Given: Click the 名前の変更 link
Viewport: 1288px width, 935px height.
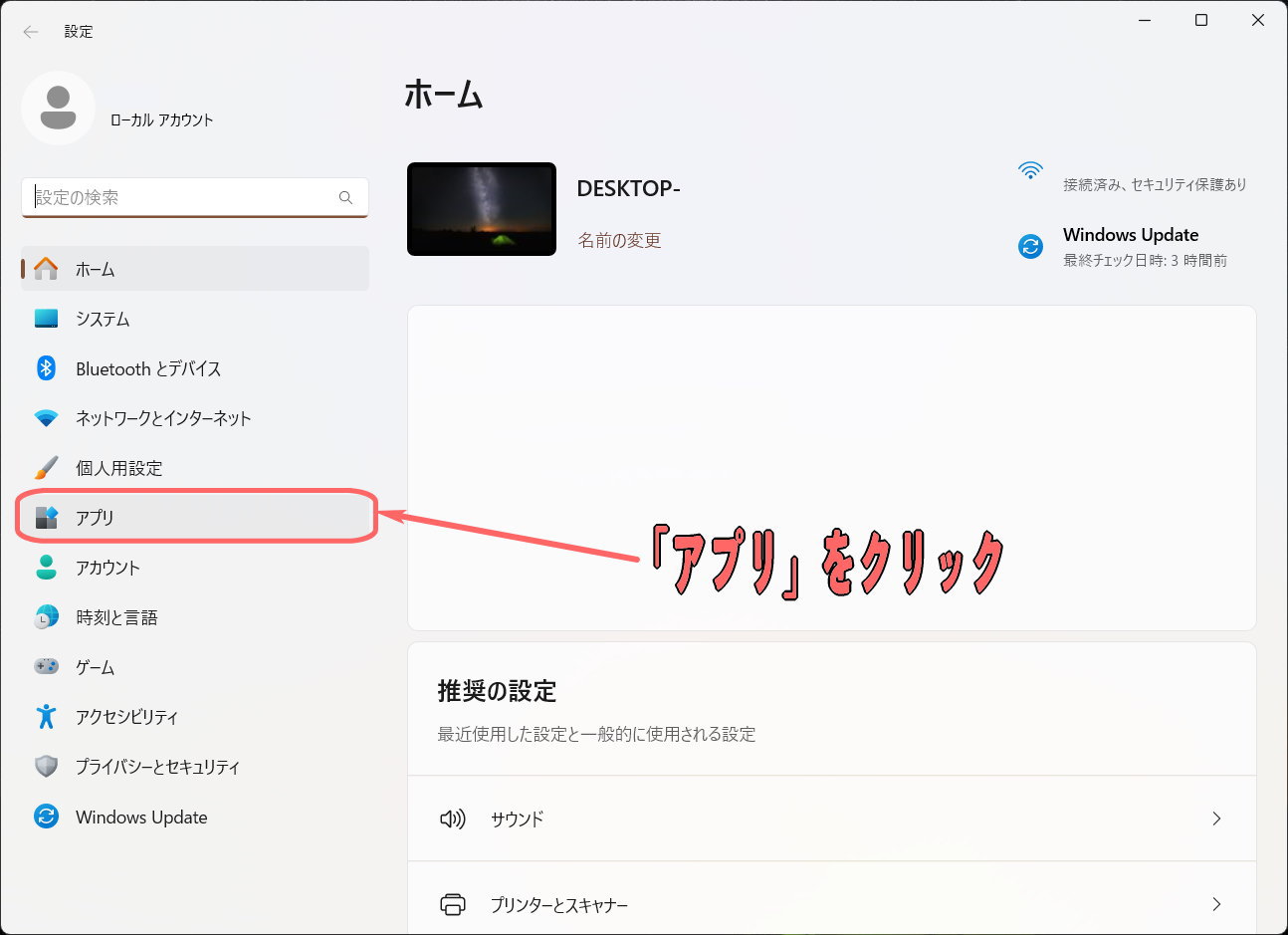Looking at the screenshot, I should (x=619, y=240).
